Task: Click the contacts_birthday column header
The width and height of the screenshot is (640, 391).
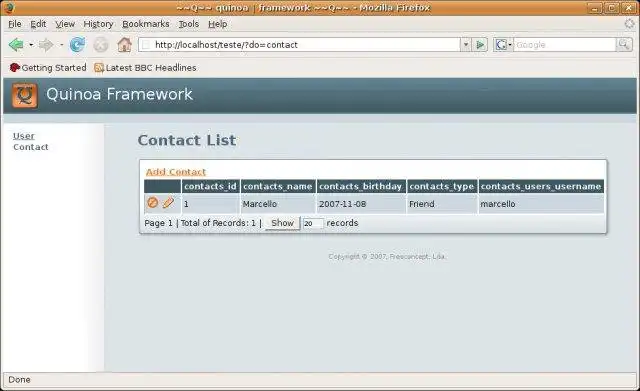Action: (361, 186)
